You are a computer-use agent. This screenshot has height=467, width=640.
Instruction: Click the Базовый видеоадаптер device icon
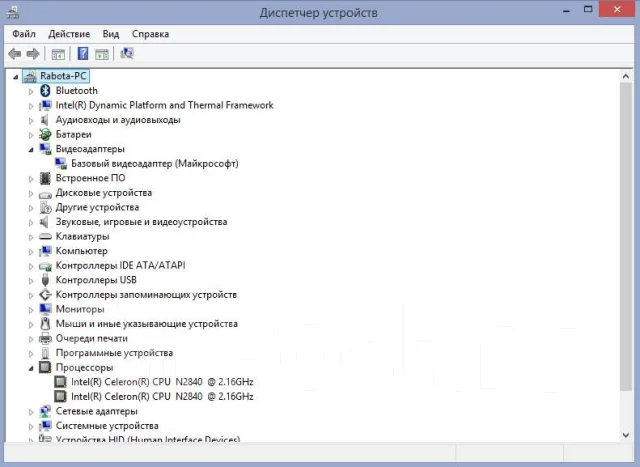point(60,163)
